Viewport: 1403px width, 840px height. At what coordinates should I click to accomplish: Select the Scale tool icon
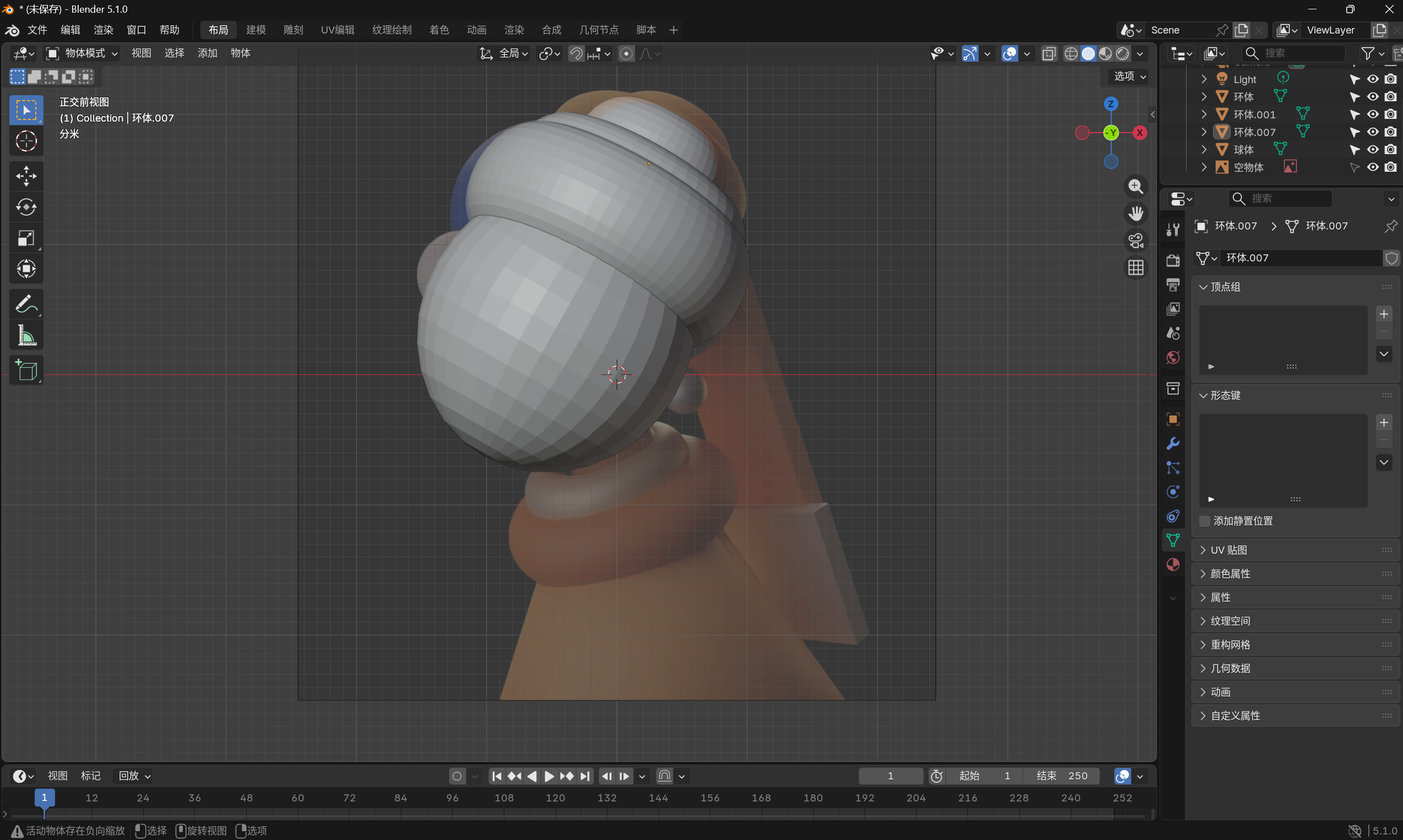click(26, 238)
